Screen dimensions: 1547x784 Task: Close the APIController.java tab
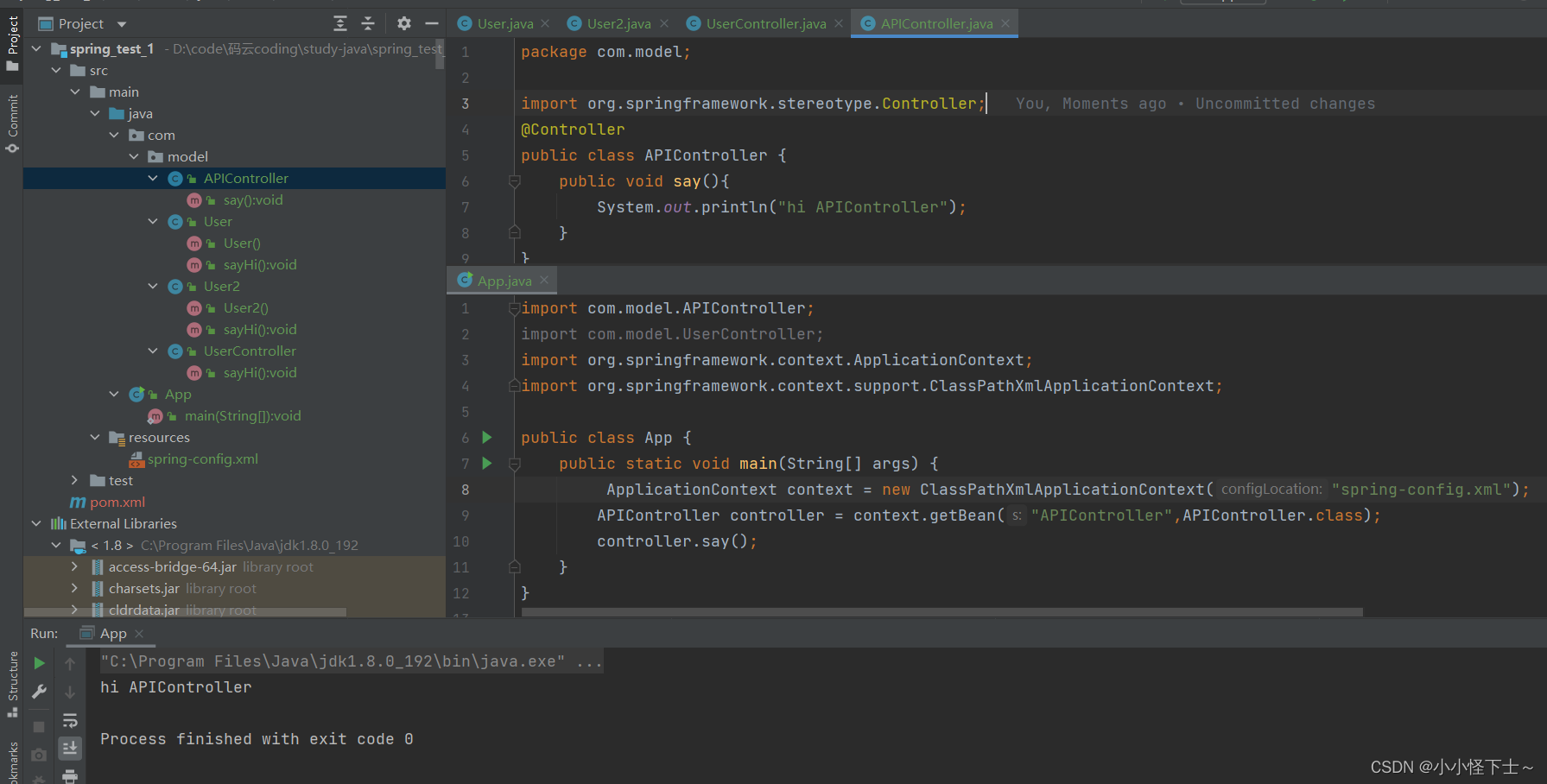pyautogui.click(x=1005, y=23)
